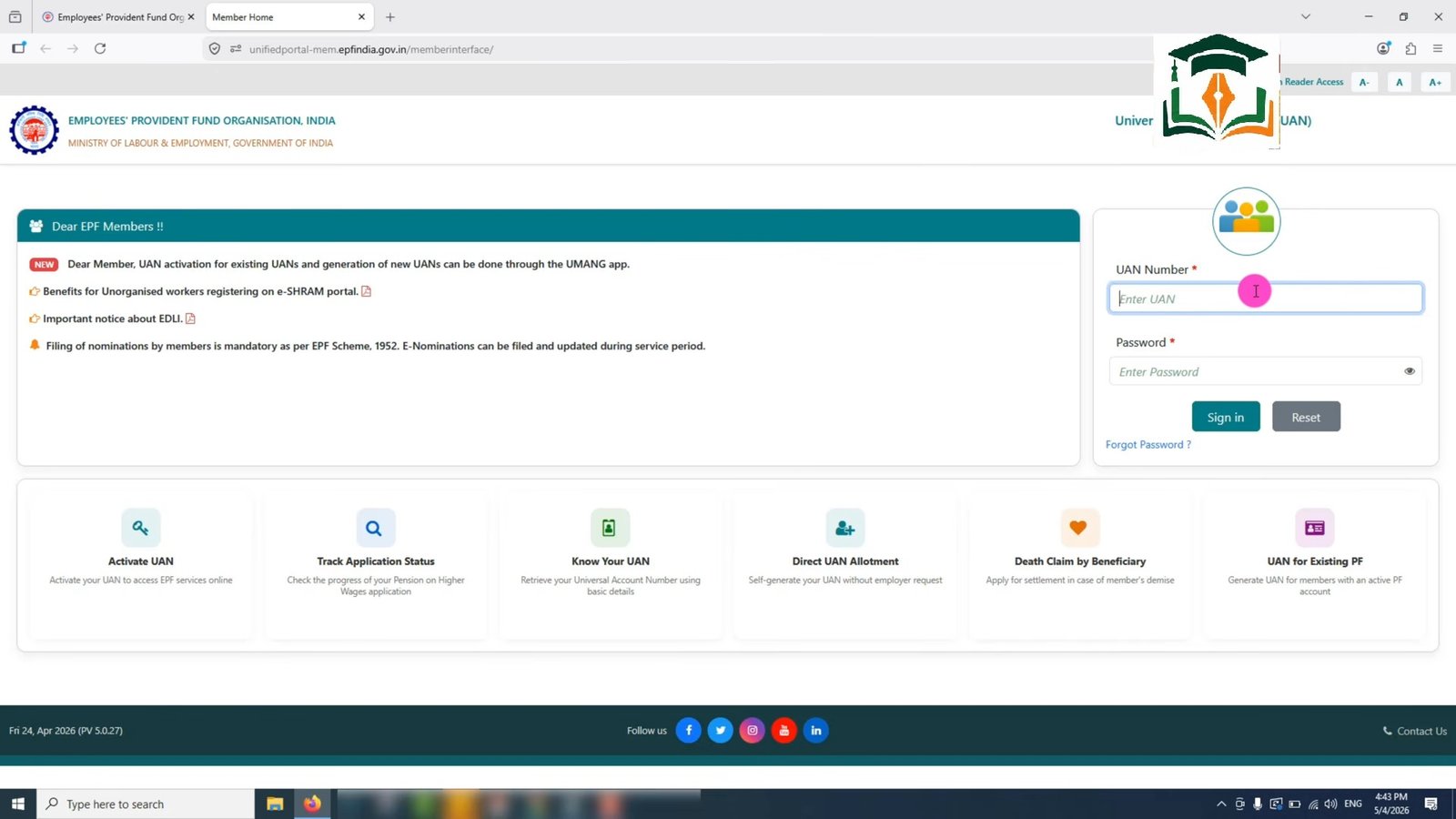
Task: Open the Instagram follow icon
Action: (x=753, y=730)
